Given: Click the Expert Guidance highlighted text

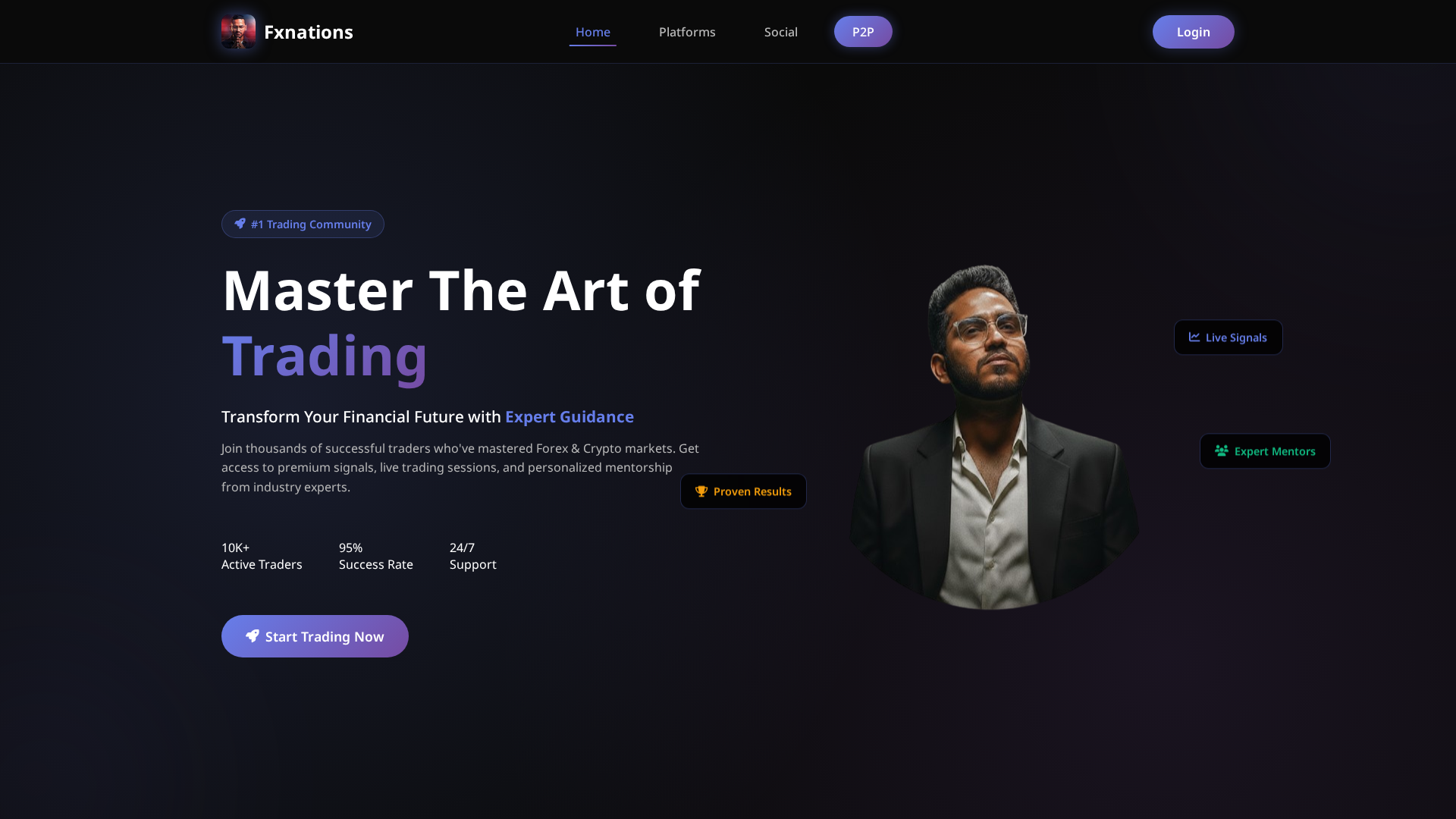Looking at the screenshot, I should (570, 416).
